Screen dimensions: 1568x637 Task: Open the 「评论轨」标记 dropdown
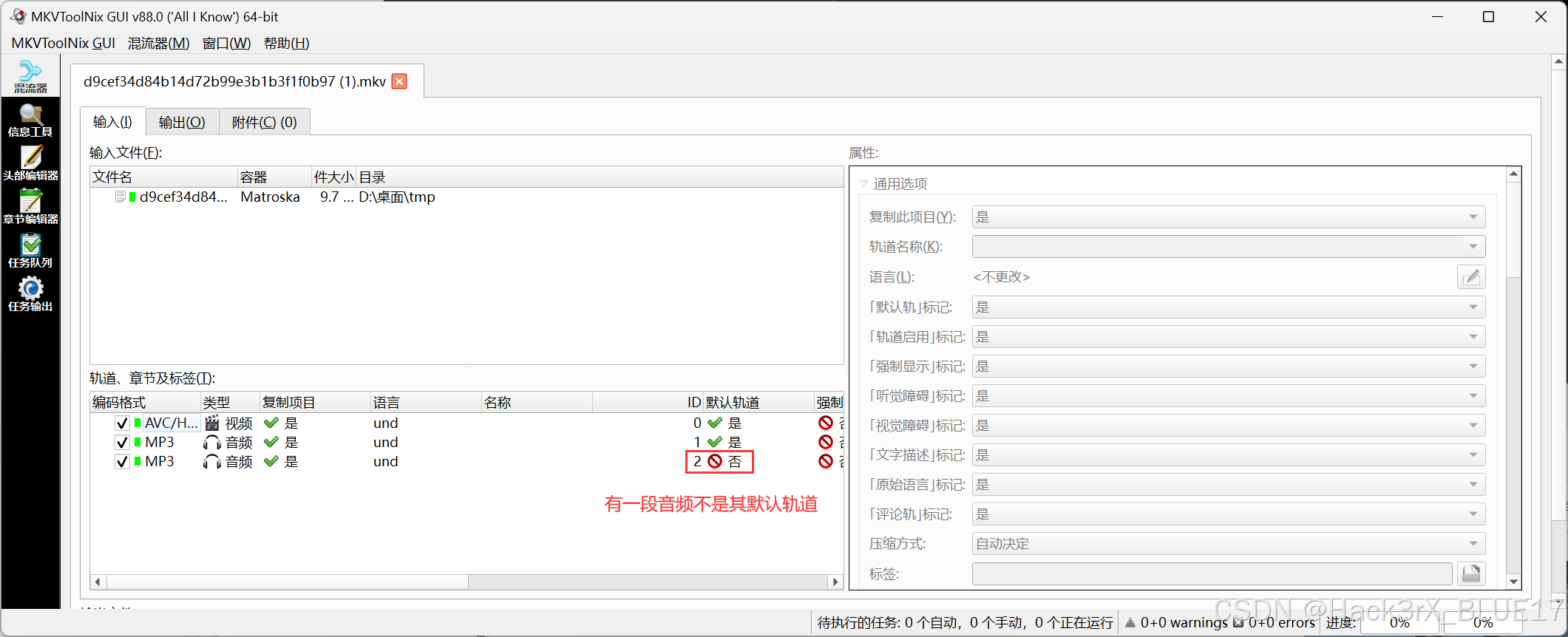coord(1228,514)
